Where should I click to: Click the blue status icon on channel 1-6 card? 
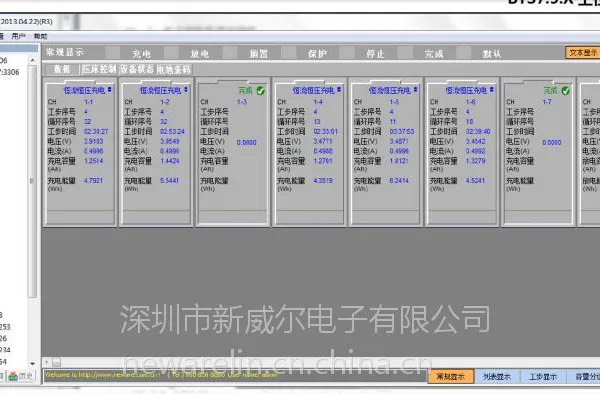tap(491, 90)
